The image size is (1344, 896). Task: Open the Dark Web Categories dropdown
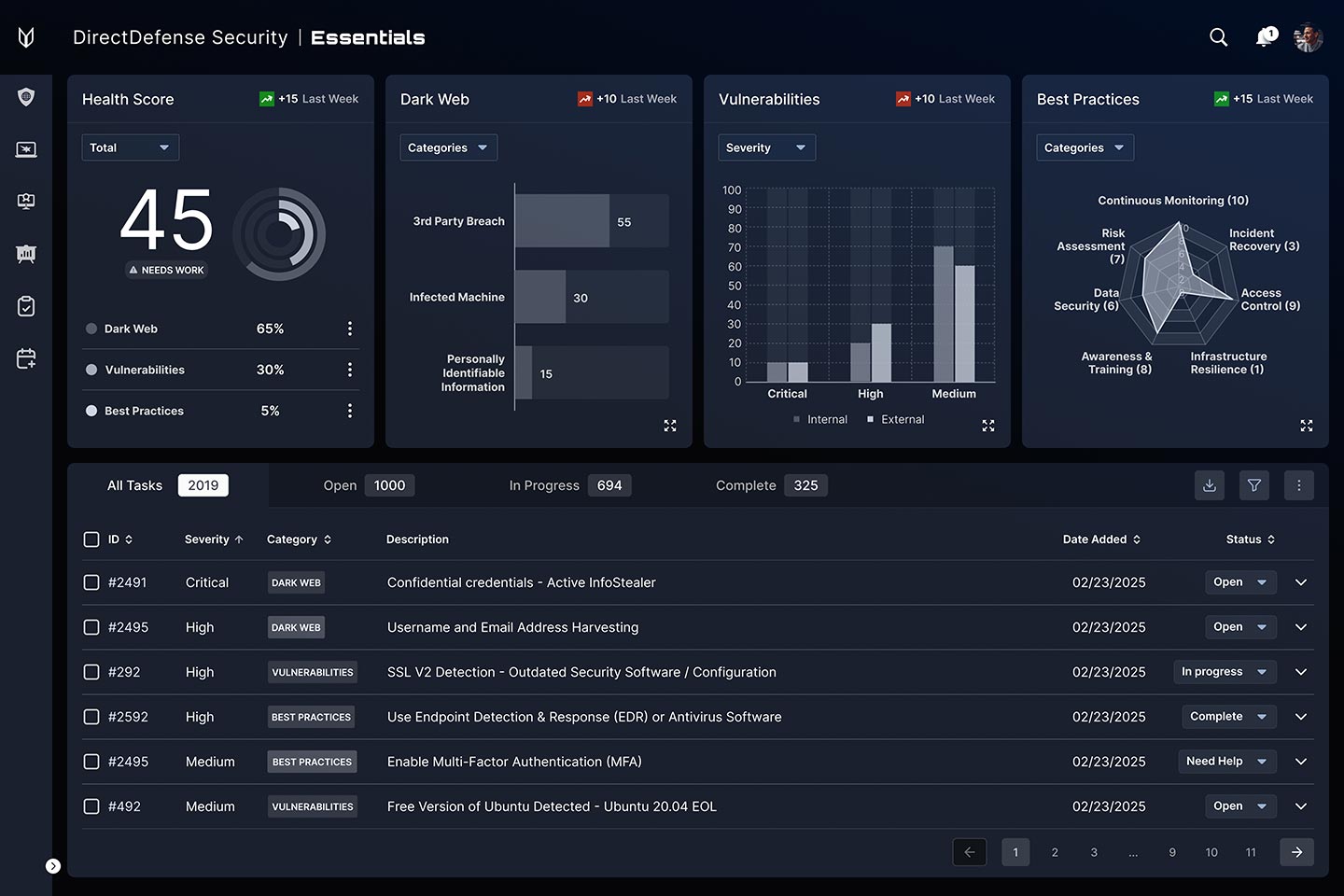point(449,147)
